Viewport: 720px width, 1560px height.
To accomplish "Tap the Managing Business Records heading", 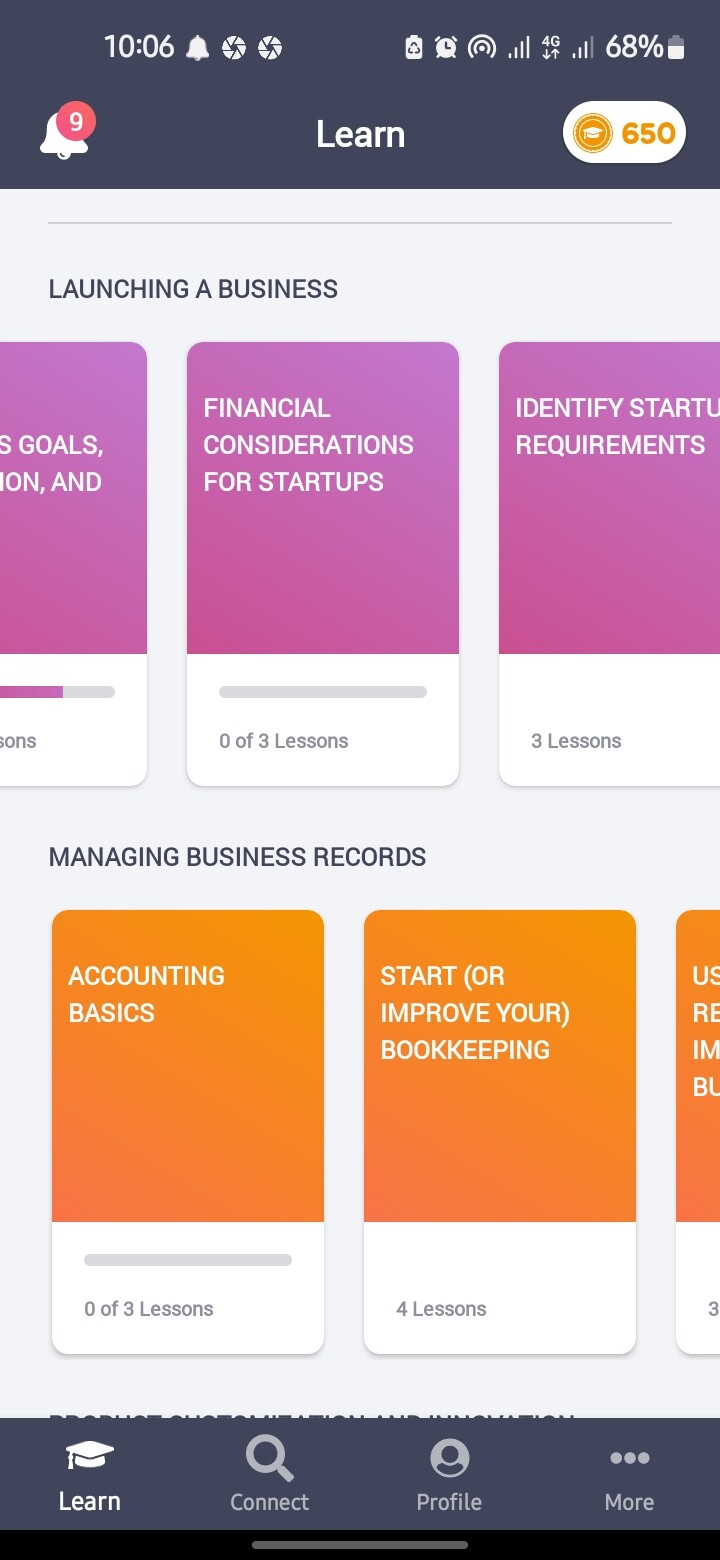I will [x=237, y=857].
